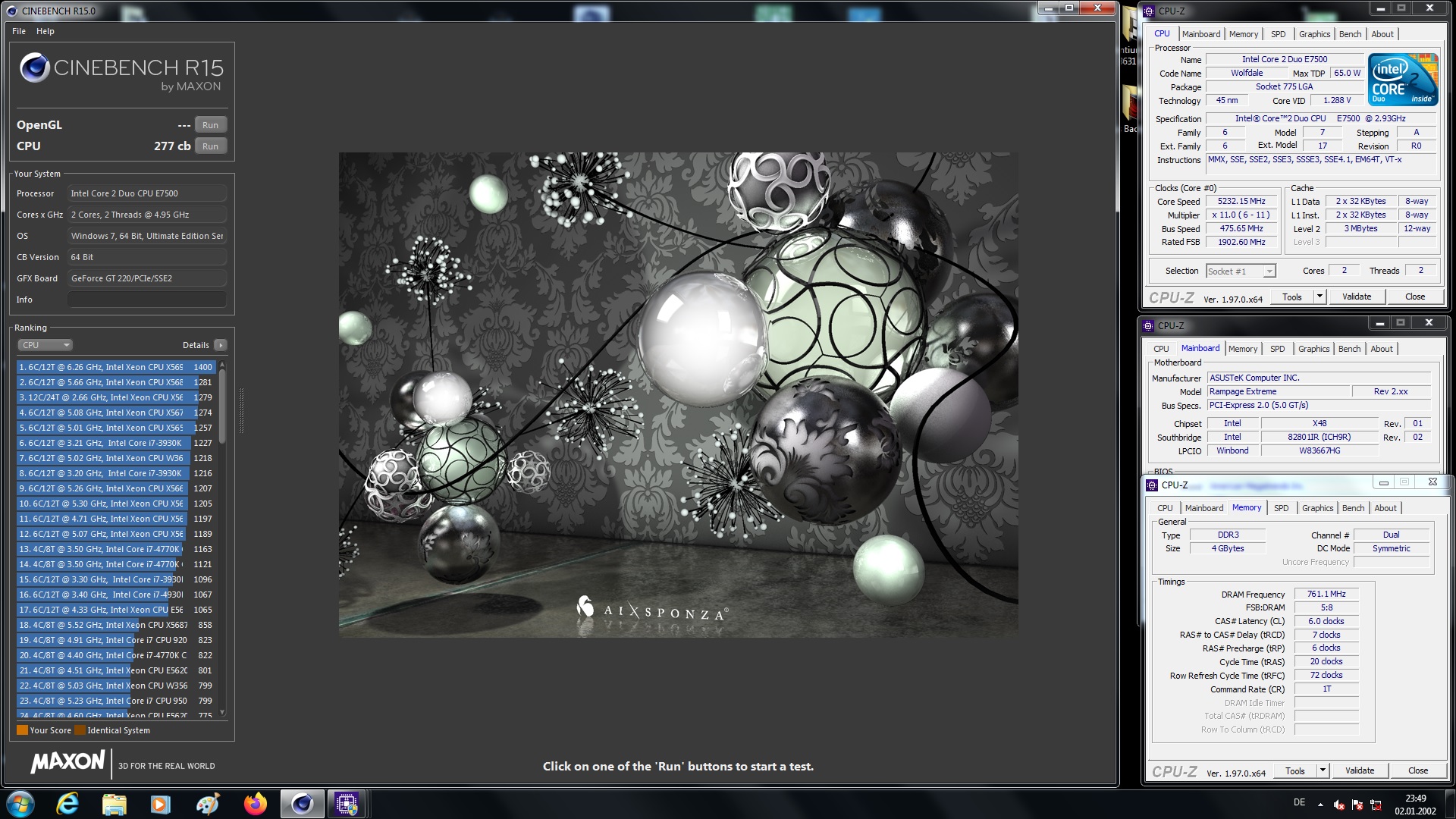The image size is (1456, 819).
Task: Click Validate in the CPU-Z processor window
Action: 1356,297
